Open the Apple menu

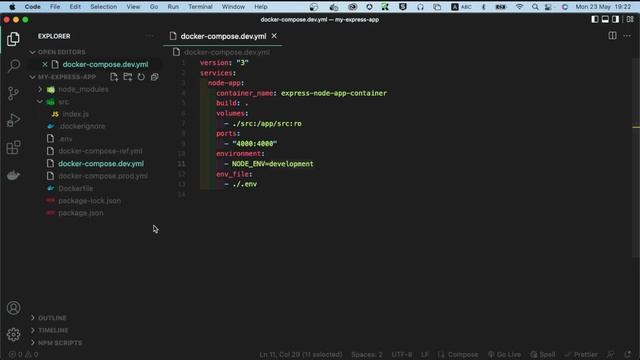(12, 7)
